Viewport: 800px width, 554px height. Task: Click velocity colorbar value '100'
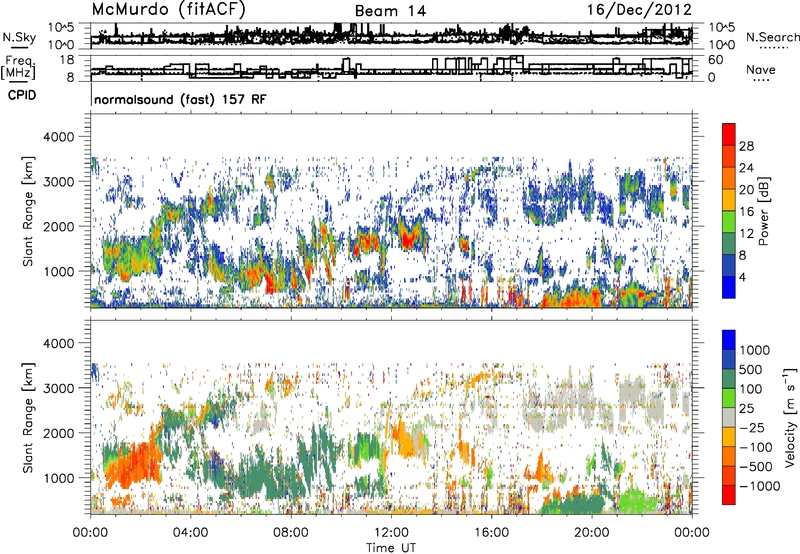751,389
